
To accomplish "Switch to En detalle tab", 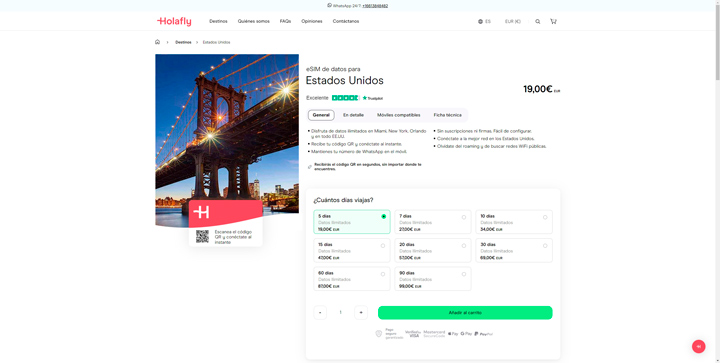I will (353, 115).
